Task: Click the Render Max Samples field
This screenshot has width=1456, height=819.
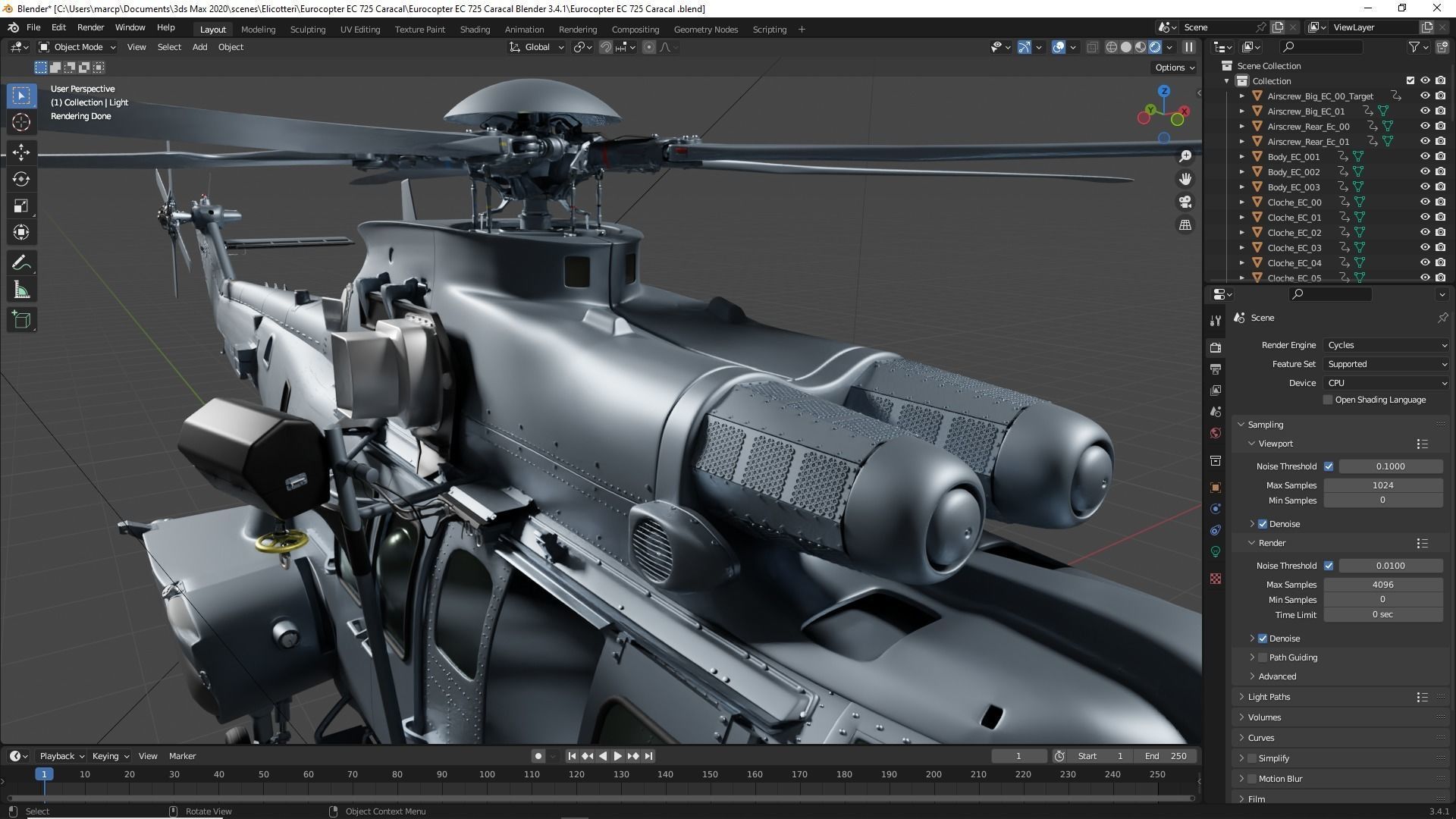Action: (1382, 585)
